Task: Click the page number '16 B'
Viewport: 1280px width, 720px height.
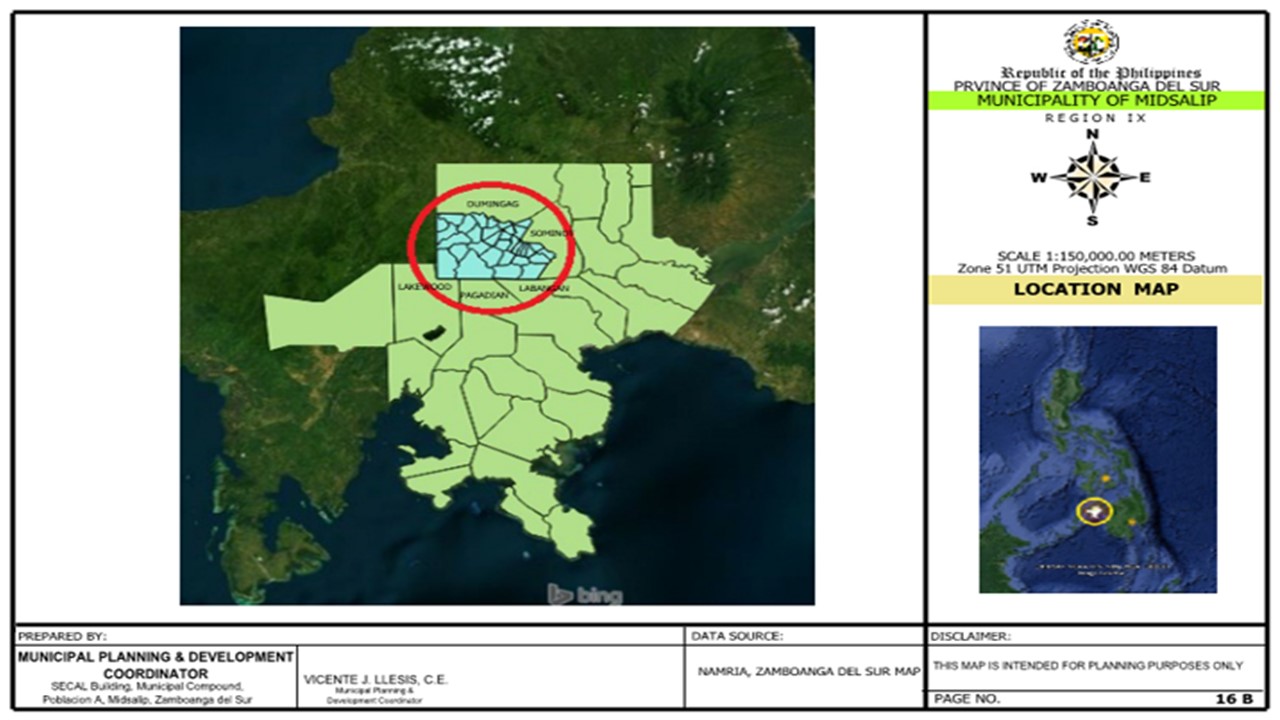Action: click(1234, 699)
